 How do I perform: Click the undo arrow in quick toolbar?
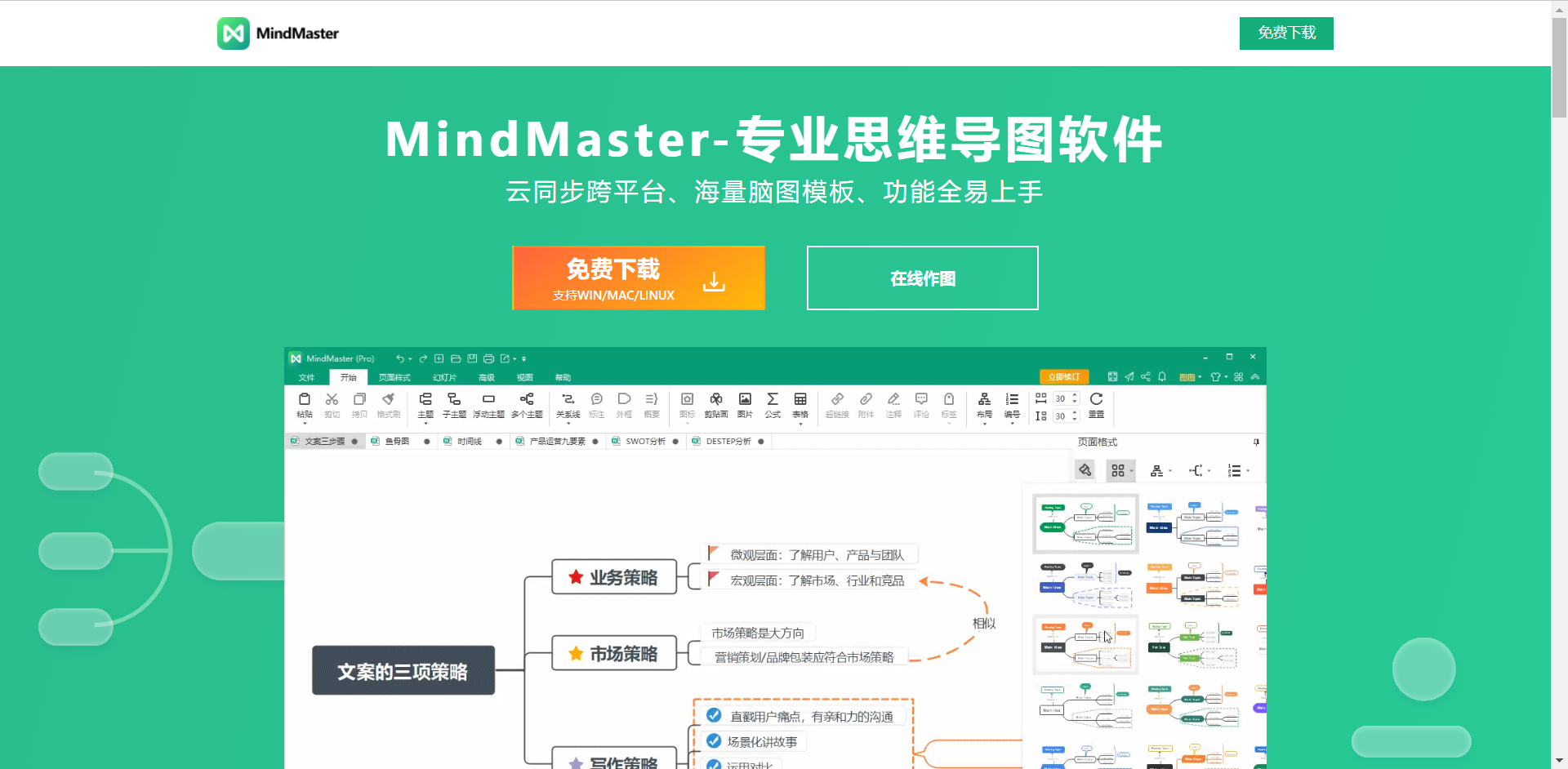(x=399, y=358)
